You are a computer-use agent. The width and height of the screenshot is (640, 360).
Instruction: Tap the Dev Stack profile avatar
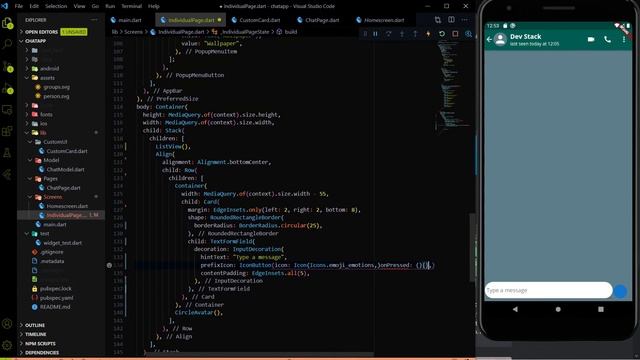click(500, 39)
